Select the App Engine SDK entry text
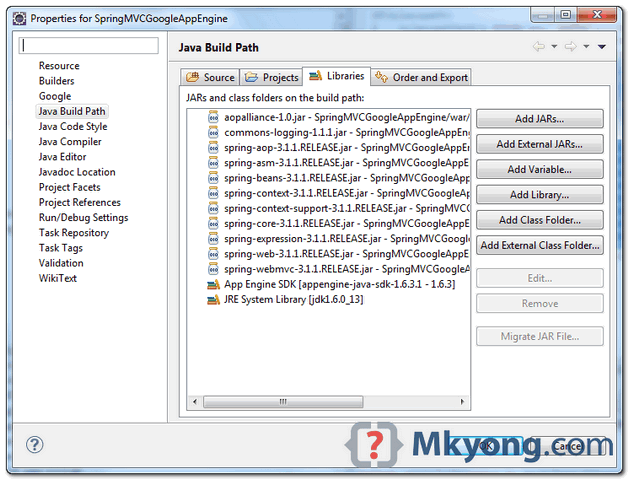The height and width of the screenshot is (480, 629). click(340, 284)
